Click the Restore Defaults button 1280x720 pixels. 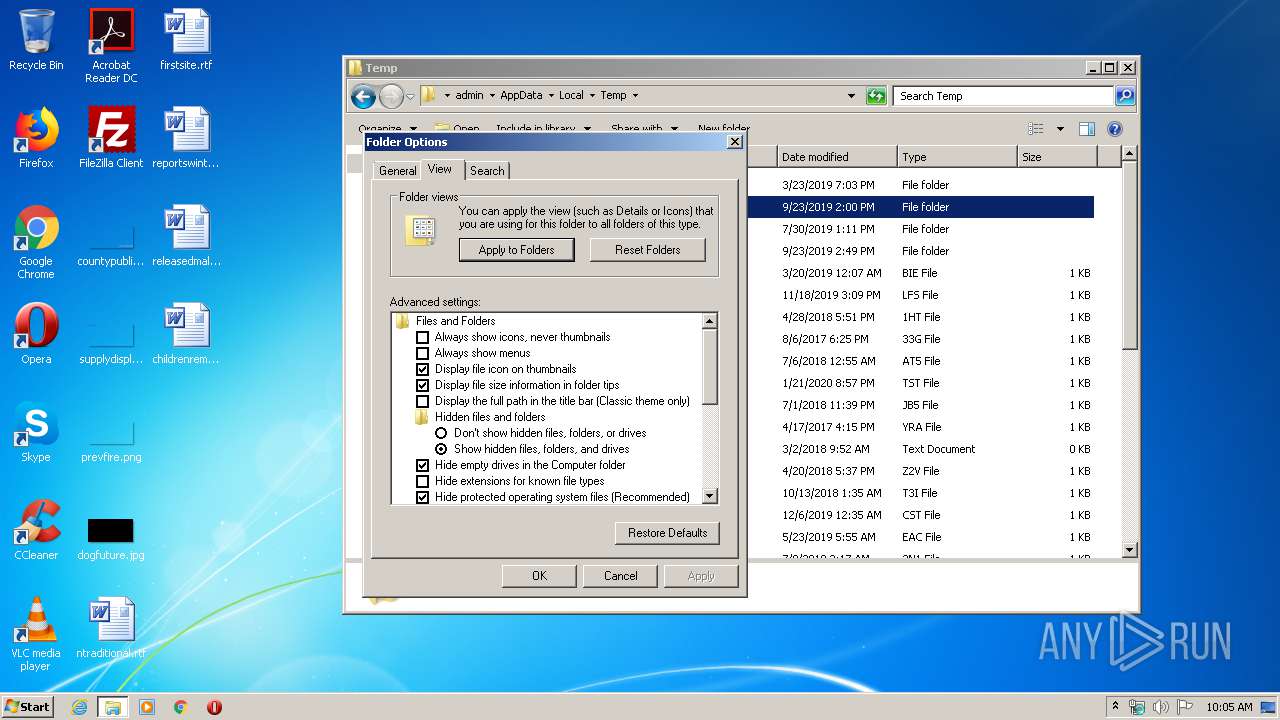pos(667,533)
